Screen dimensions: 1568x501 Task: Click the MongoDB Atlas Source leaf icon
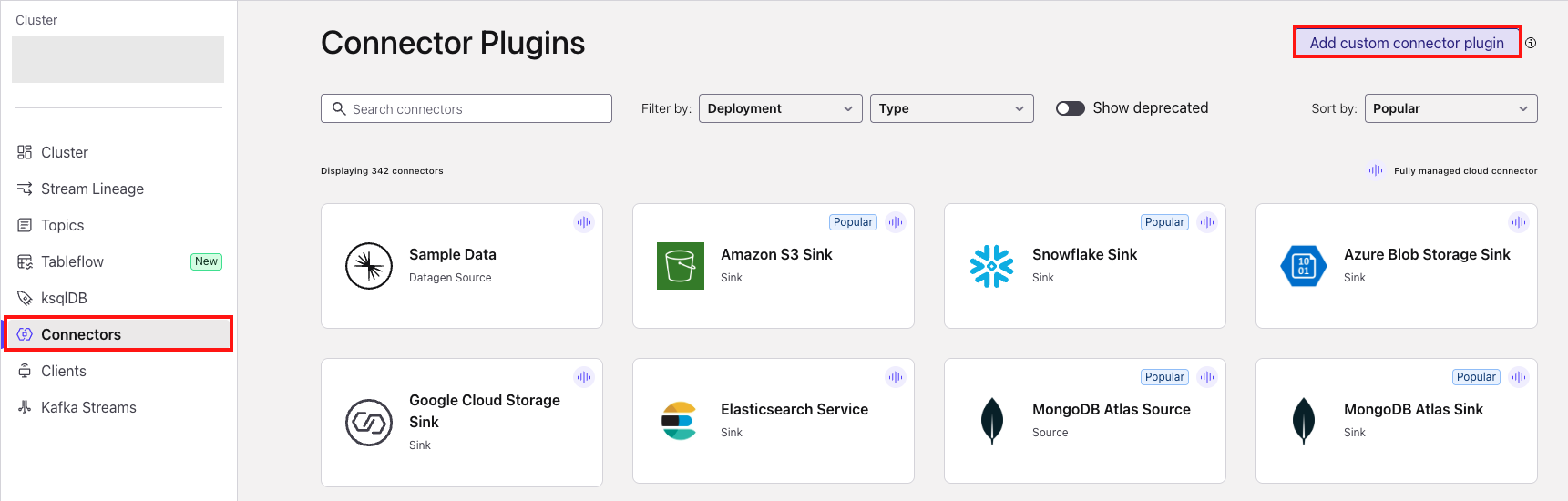(992, 421)
